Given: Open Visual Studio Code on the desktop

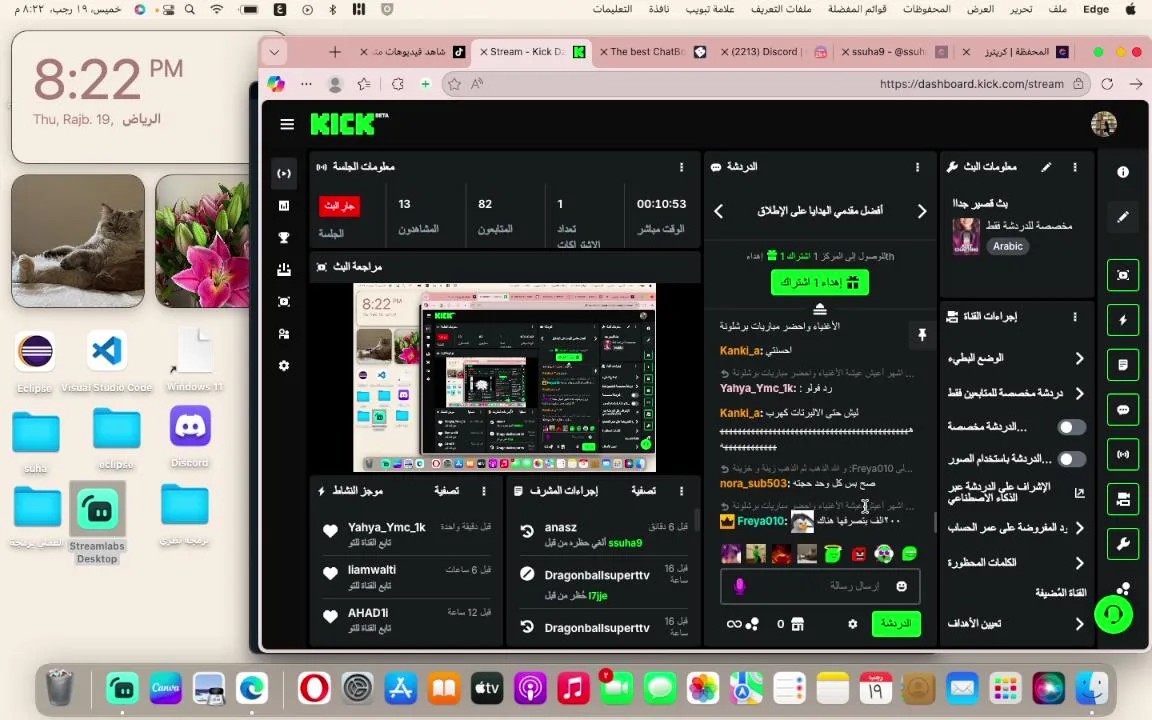Looking at the screenshot, I should (x=107, y=361).
